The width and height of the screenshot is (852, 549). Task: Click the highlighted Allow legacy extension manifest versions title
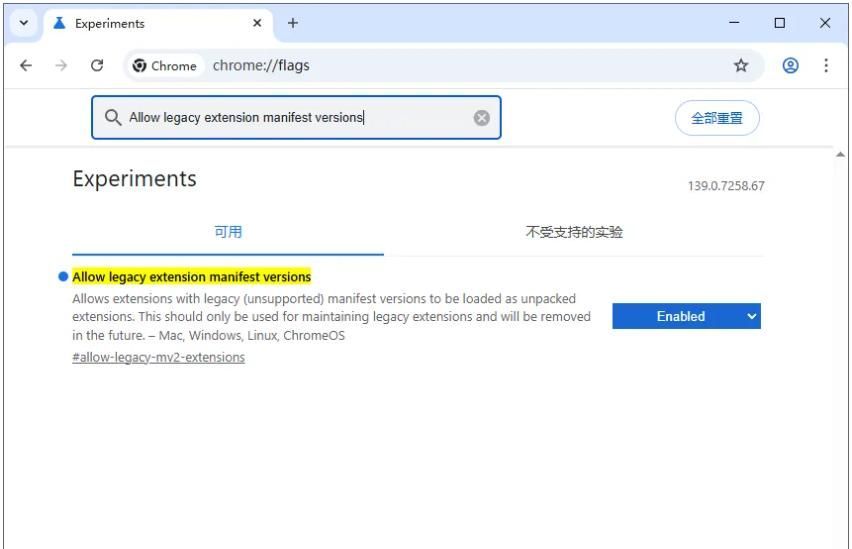pyautogui.click(x=191, y=277)
